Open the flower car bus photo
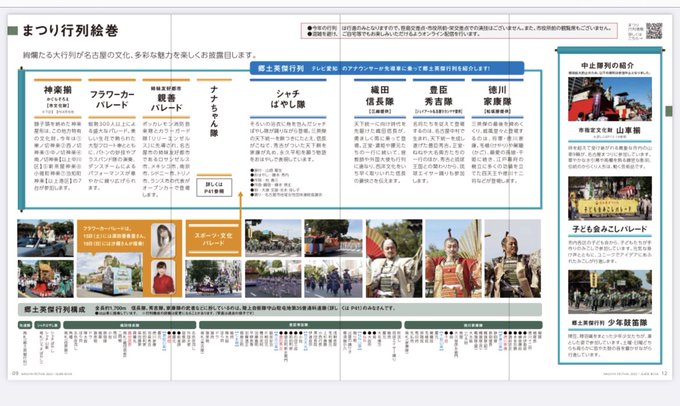The image size is (680, 406). pyautogui.click(x=110, y=275)
